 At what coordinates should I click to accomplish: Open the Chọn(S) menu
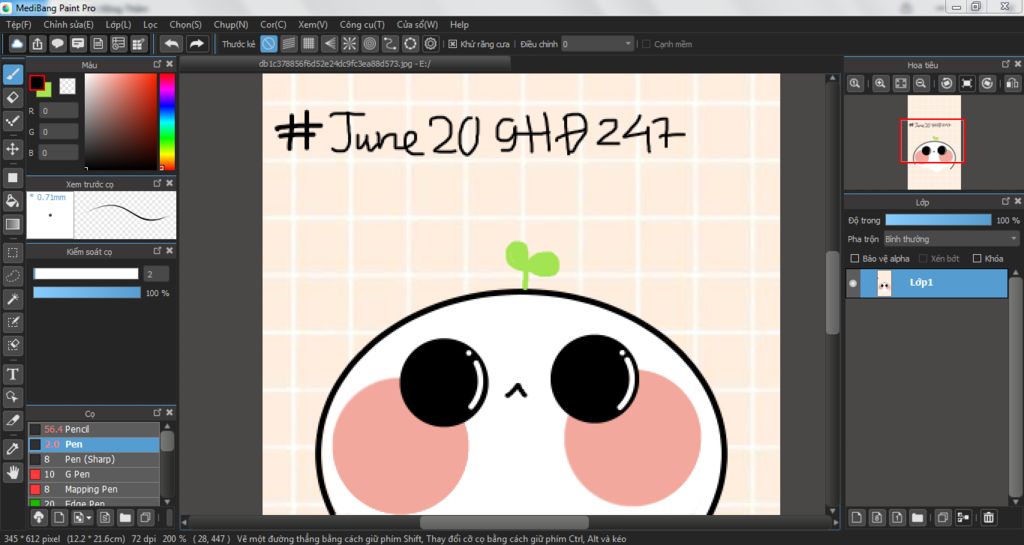[x=185, y=24]
